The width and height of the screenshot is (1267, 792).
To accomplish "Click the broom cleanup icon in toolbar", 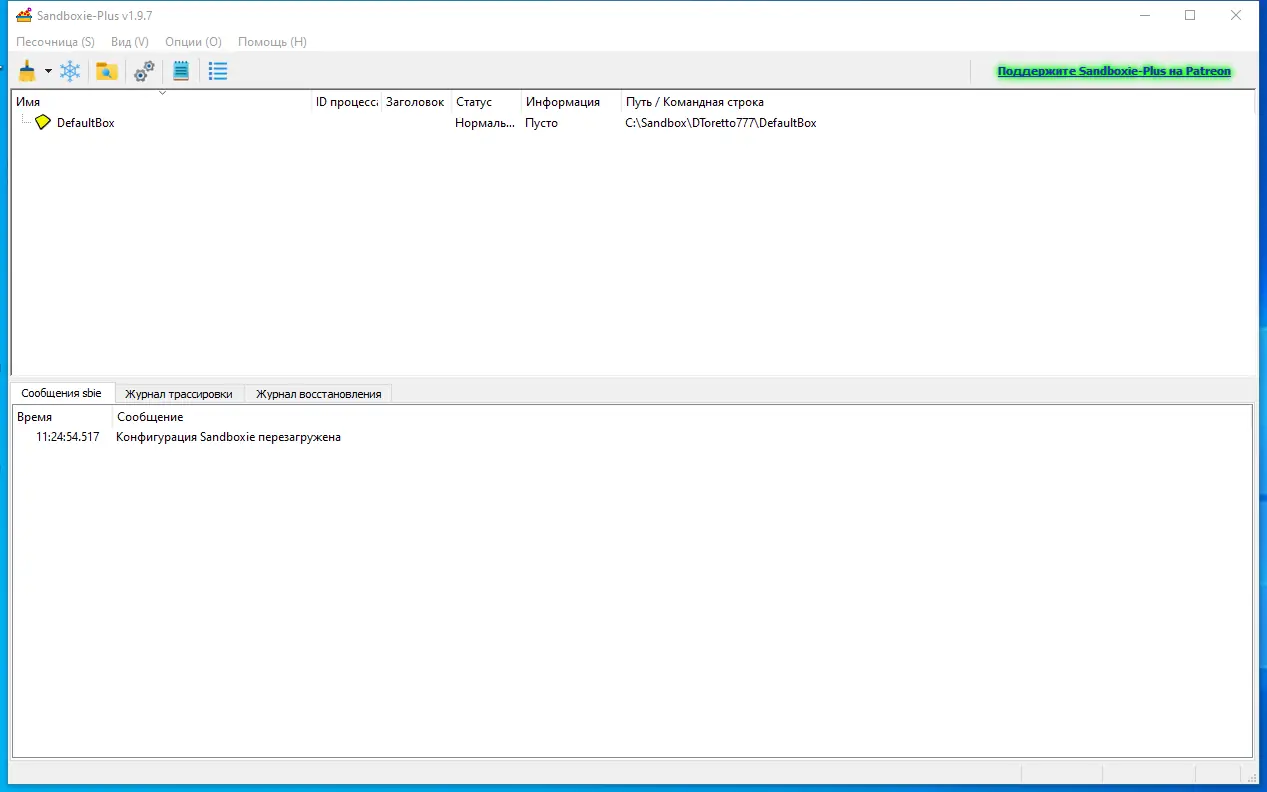I will tap(27, 71).
